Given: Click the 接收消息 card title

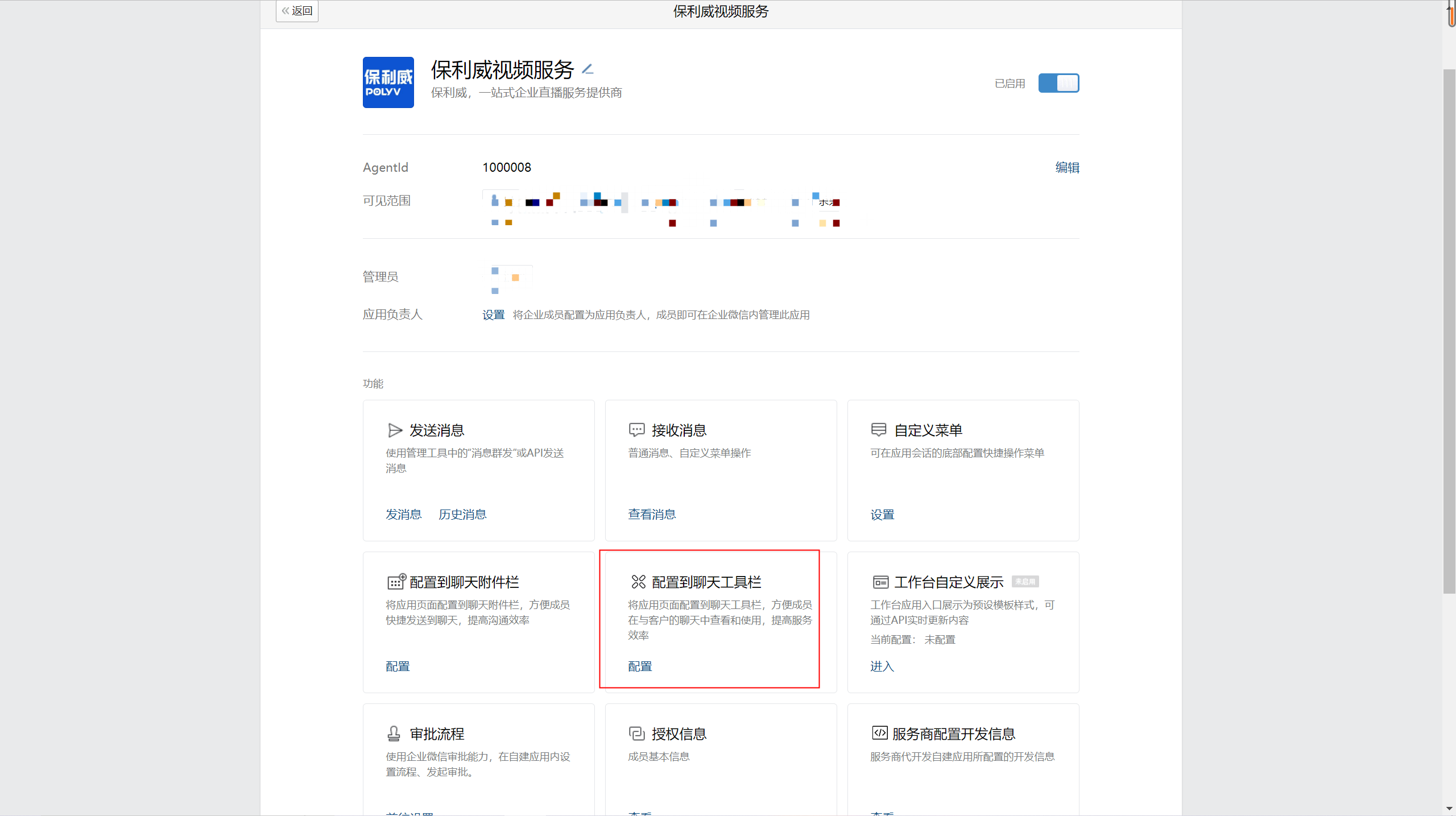Looking at the screenshot, I should tap(679, 430).
